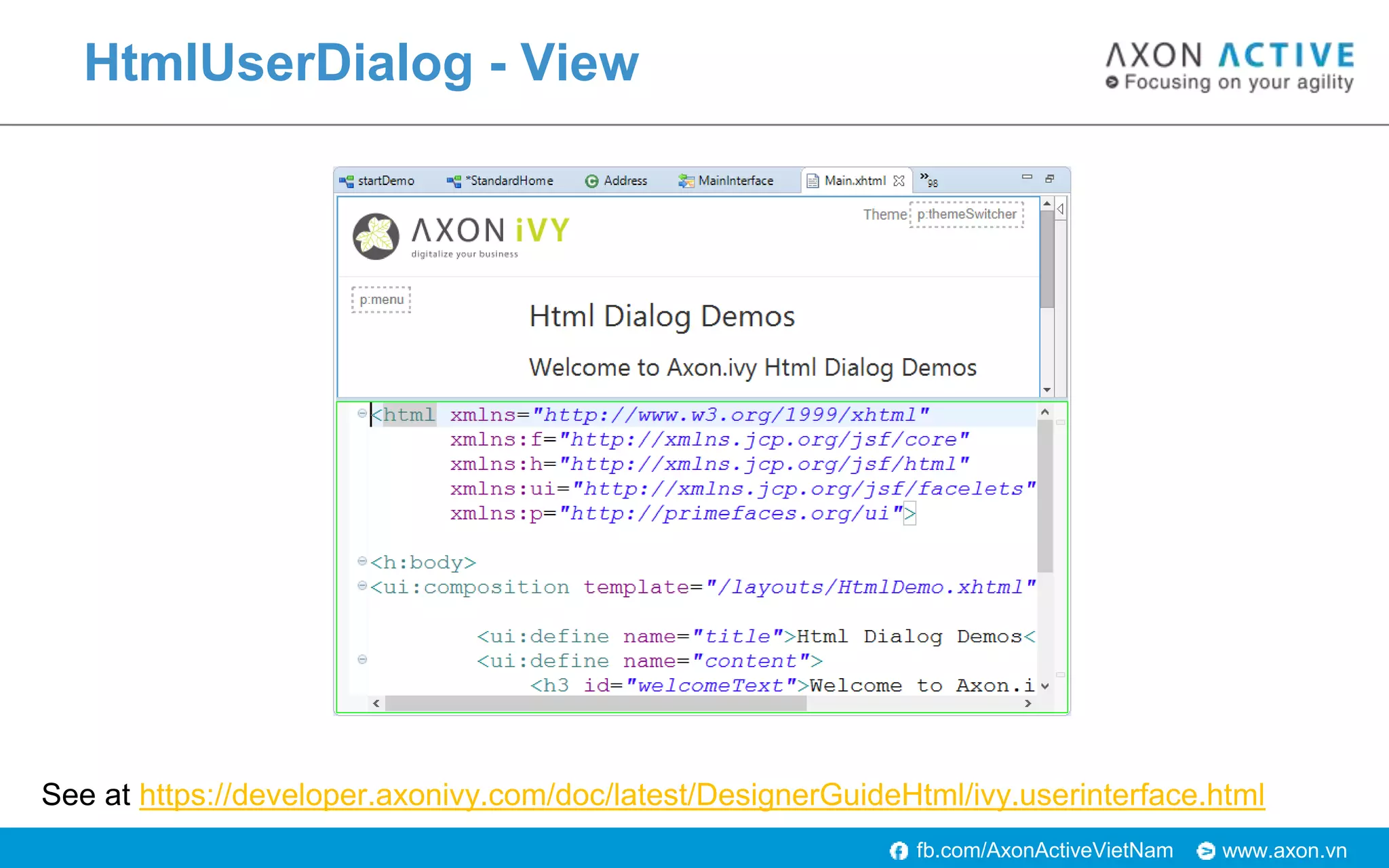
Task: Click the source horizontal scrollbar thumb
Action: point(595,704)
